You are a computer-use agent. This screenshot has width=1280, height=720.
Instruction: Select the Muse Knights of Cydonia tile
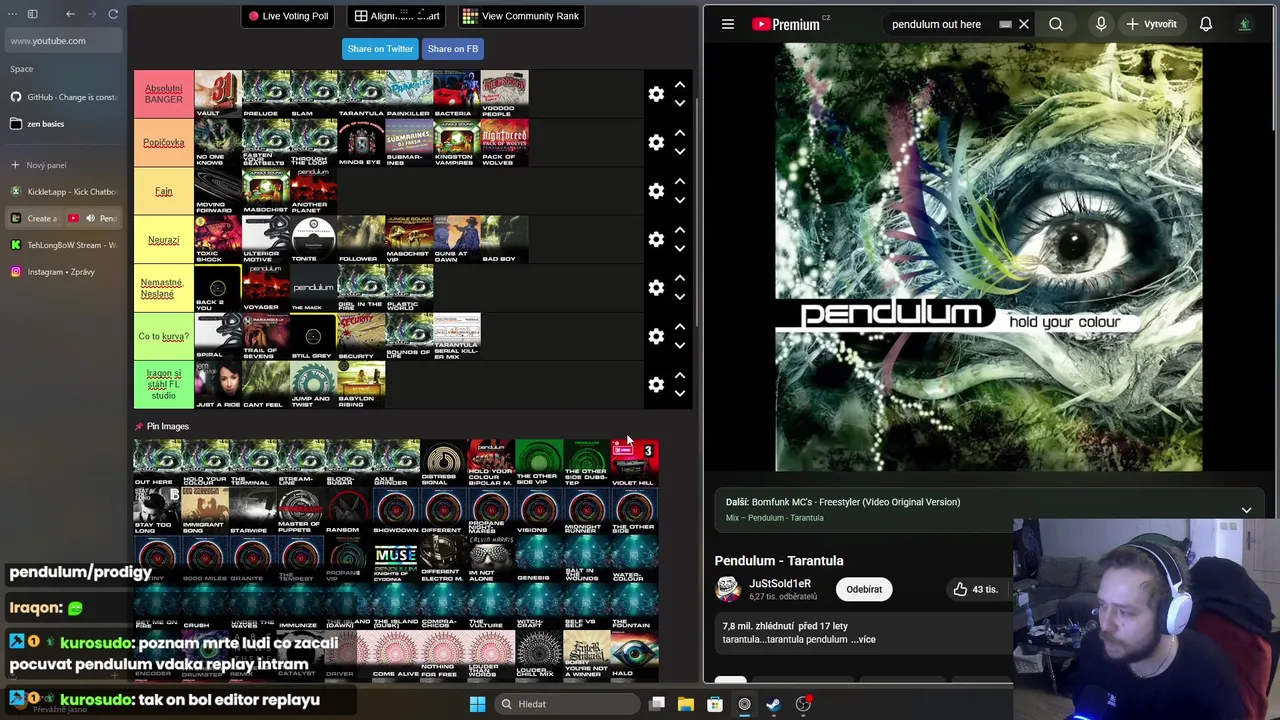point(395,560)
